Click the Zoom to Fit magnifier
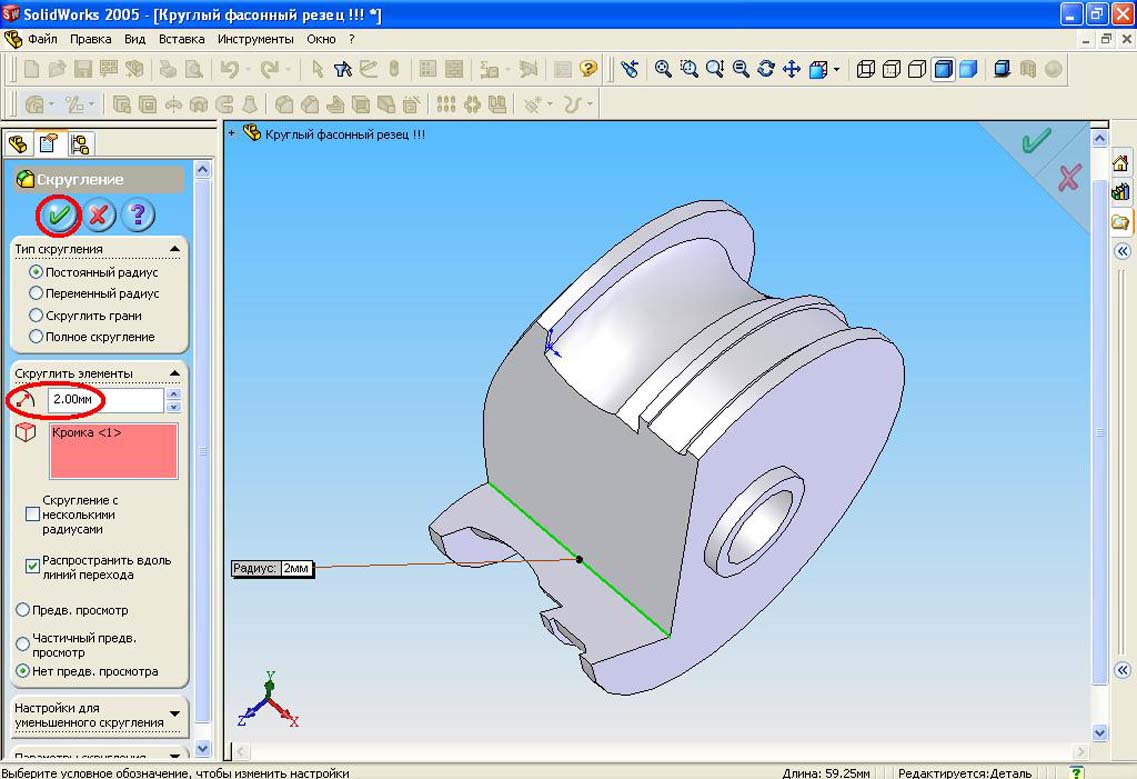The height and width of the screenshot is (779, 1137). pos(663,69)
